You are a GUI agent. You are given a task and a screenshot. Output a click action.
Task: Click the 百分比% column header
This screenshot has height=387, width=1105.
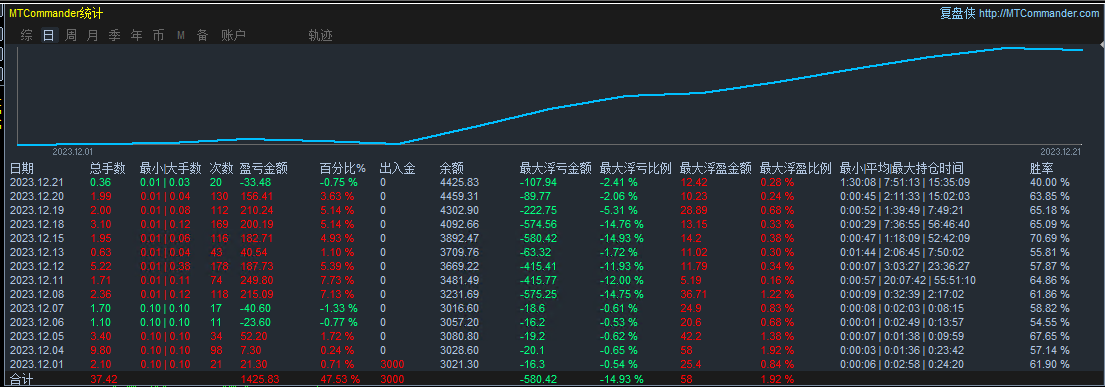click(x=343, y=168)
